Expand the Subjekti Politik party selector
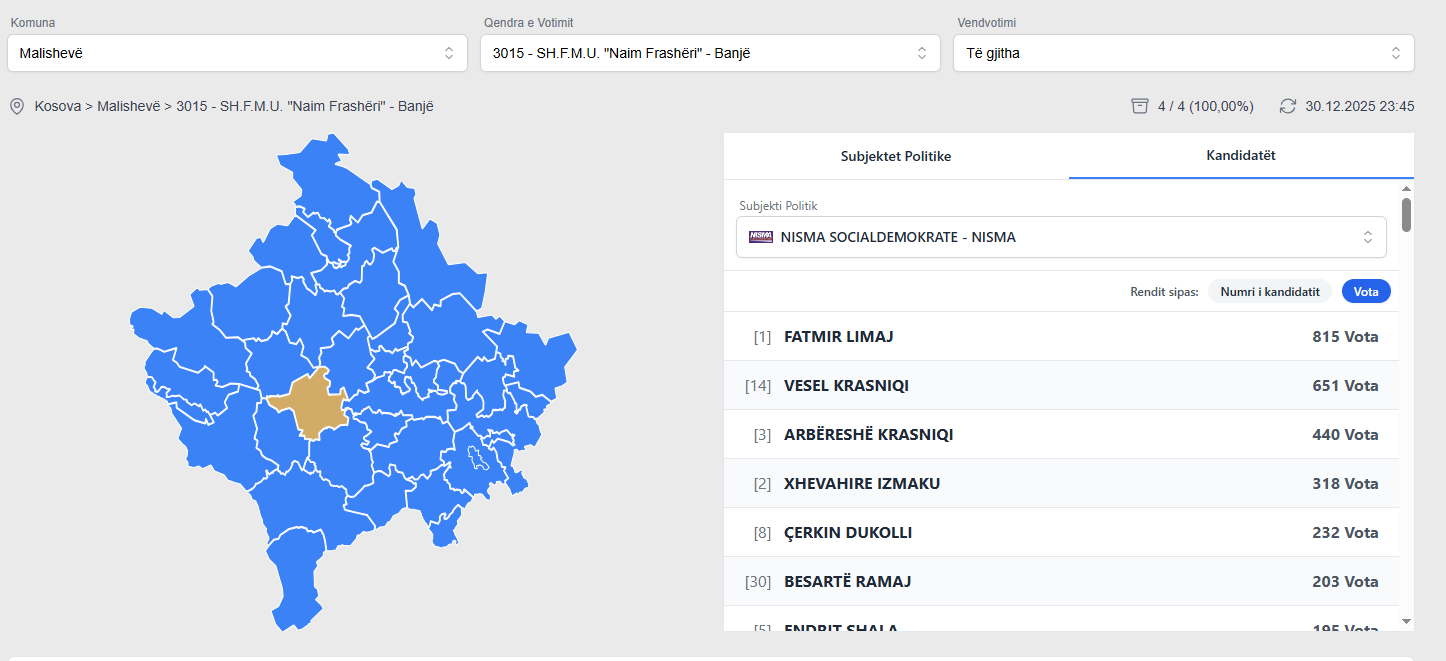Screen dimensions: 1446x661 click(x=1061, y=237)
